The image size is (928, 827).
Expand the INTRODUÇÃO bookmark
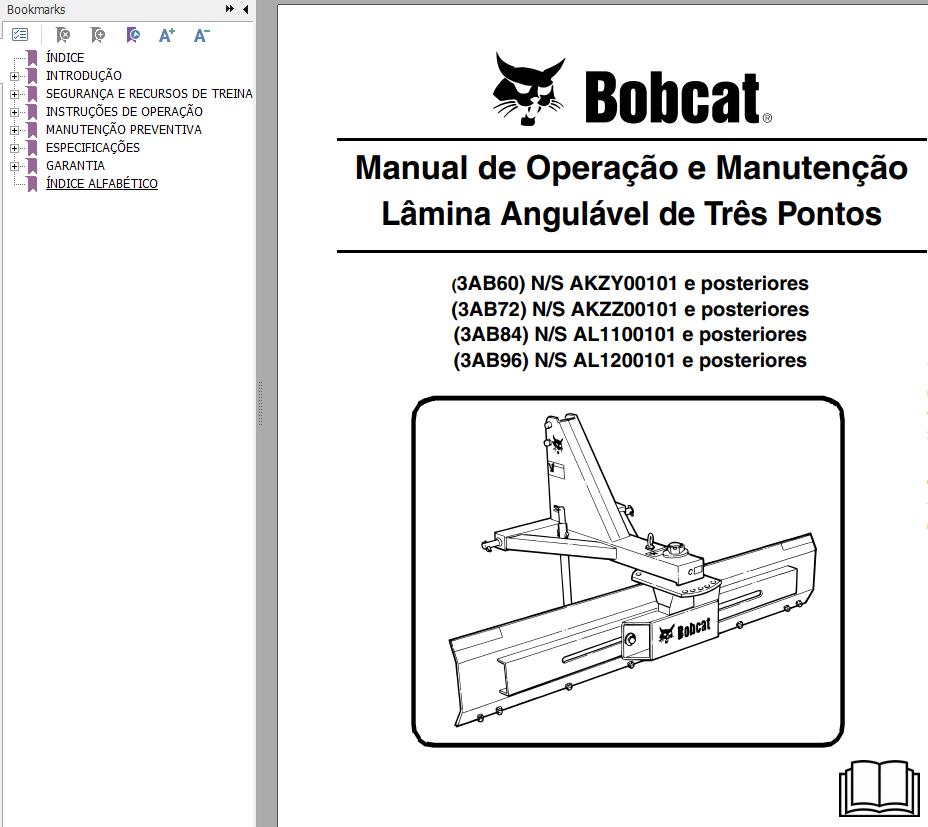[15, 76]
